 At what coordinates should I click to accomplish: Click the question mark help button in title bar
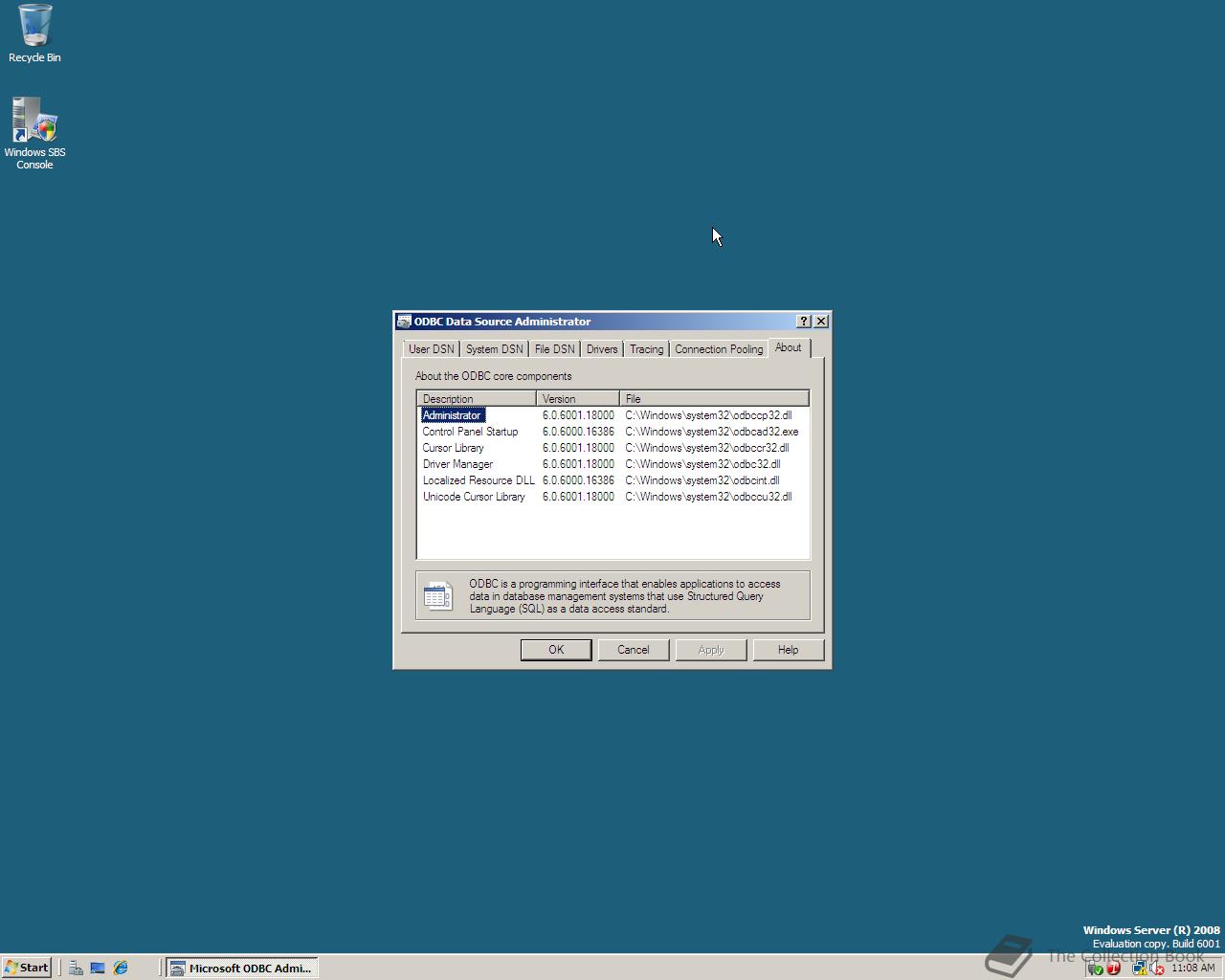click(x=804, y=322)
